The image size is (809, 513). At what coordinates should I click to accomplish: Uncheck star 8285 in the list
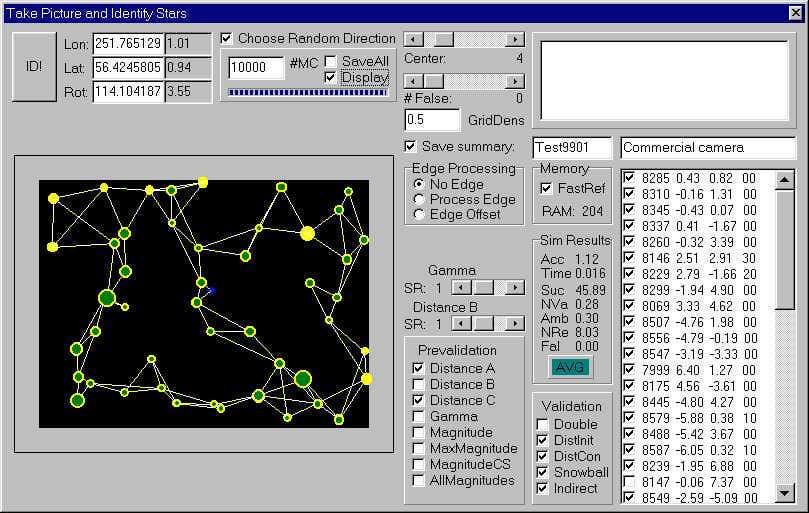point(629,178)
